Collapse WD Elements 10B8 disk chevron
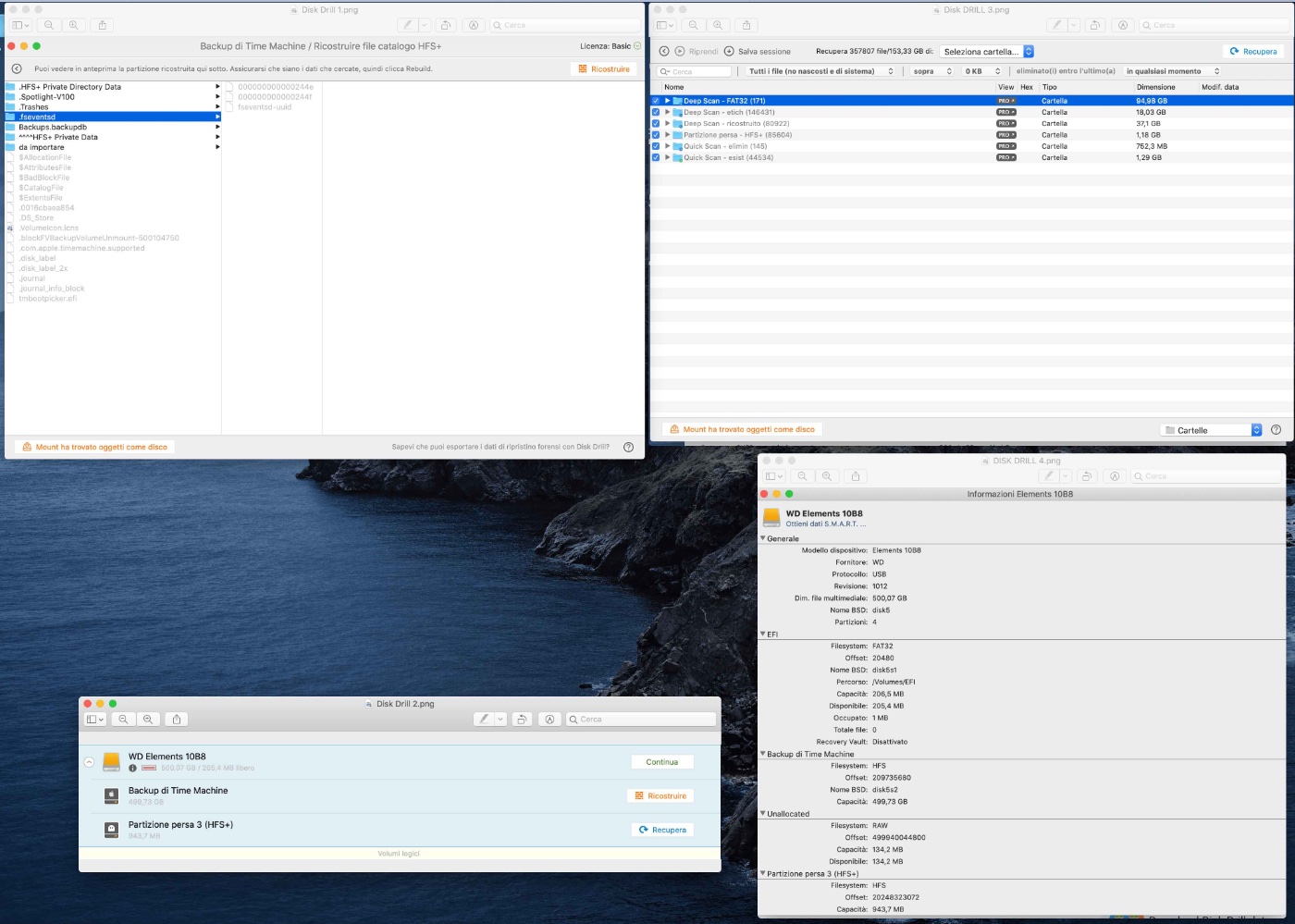 tap(89, 762)
